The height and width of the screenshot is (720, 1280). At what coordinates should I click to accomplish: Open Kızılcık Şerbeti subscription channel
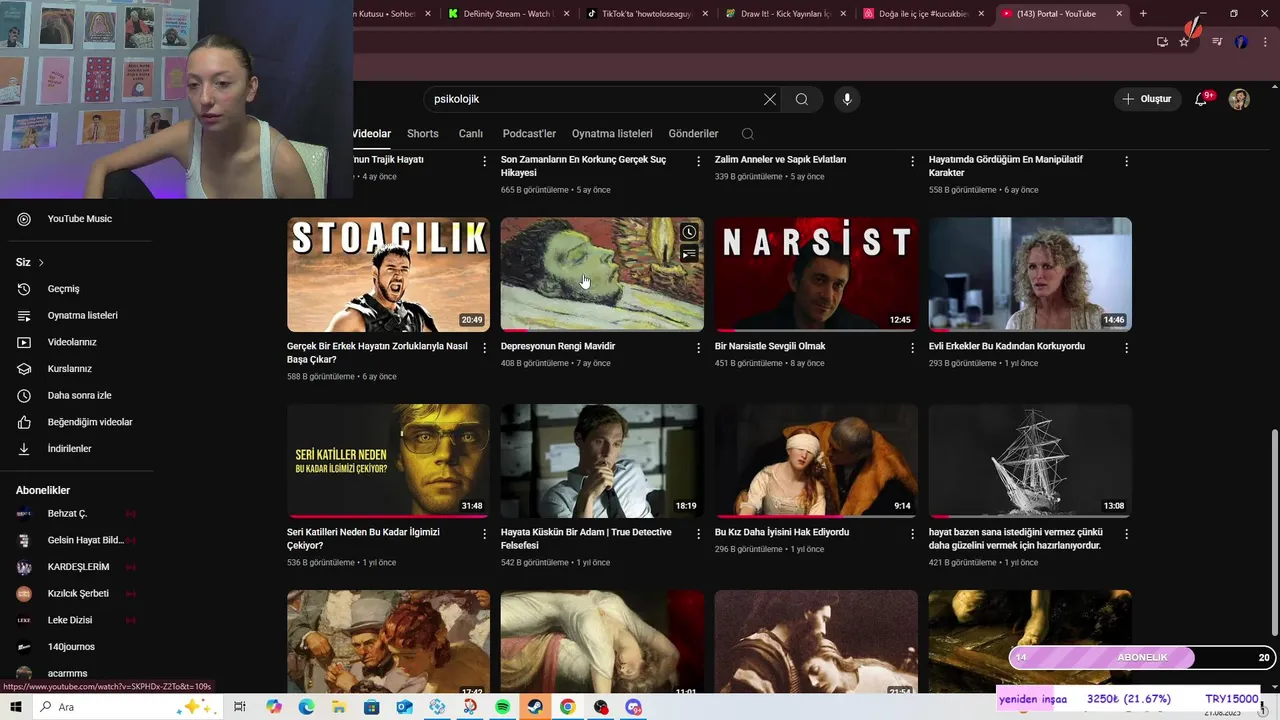(x=76, y=593)
